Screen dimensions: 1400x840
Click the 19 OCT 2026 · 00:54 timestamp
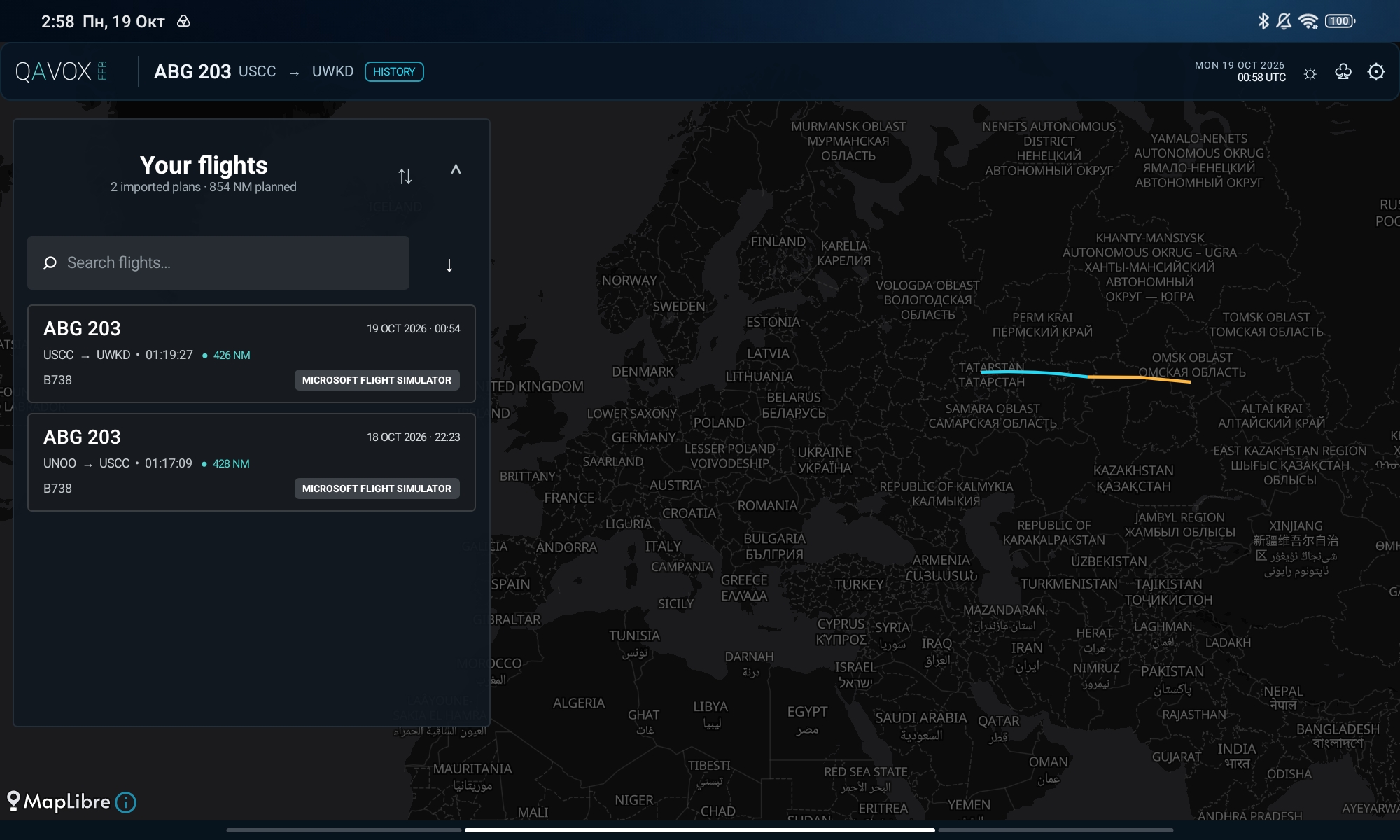pos(414,328)
